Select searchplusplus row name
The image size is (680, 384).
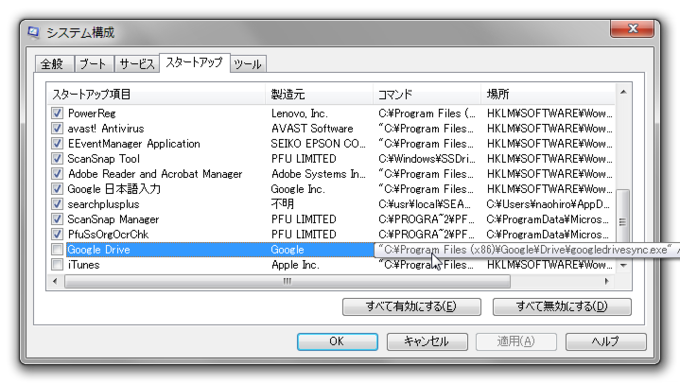[x=103, y=204]
